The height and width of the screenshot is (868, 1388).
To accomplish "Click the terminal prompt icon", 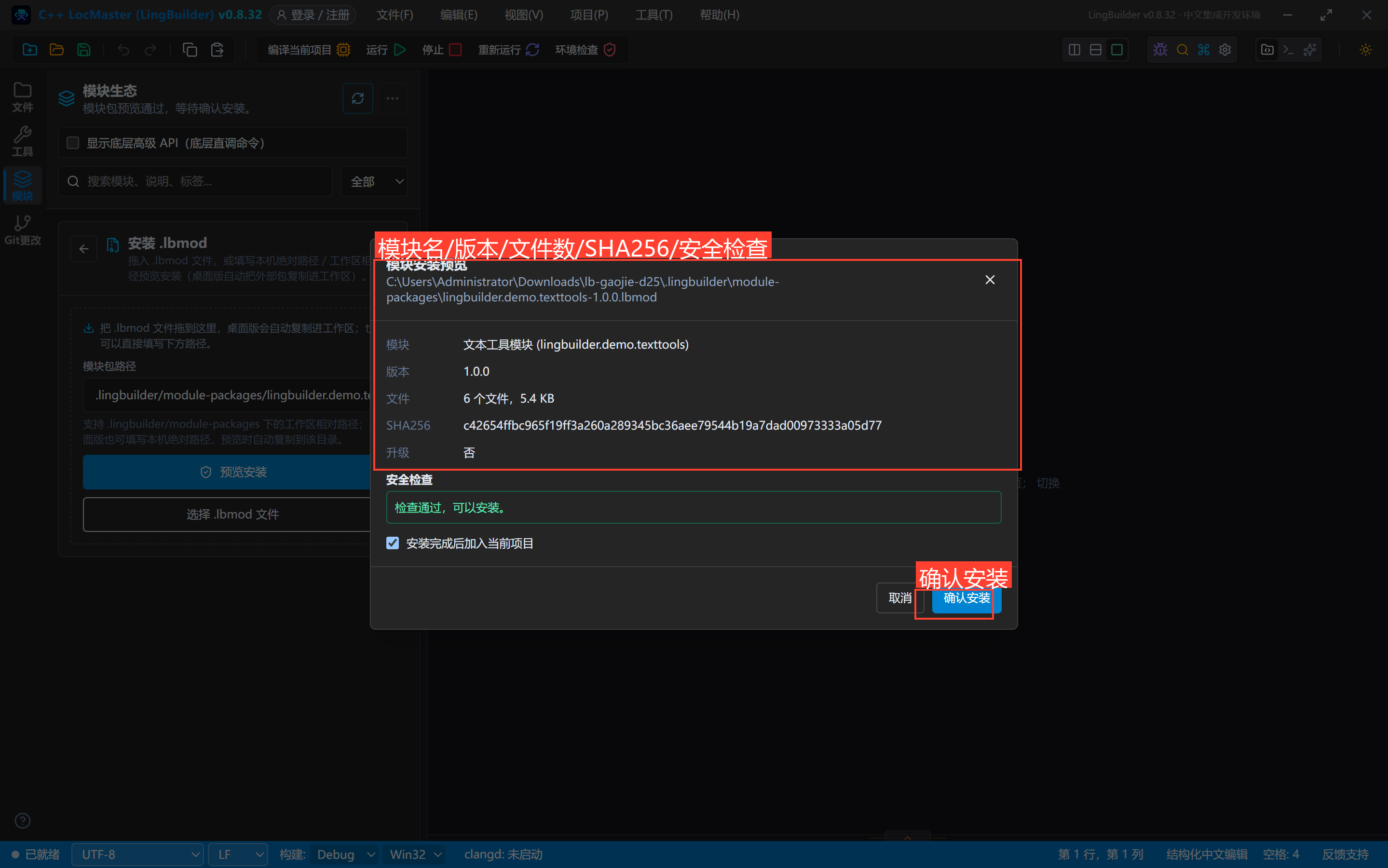I will pos(1289,50).
